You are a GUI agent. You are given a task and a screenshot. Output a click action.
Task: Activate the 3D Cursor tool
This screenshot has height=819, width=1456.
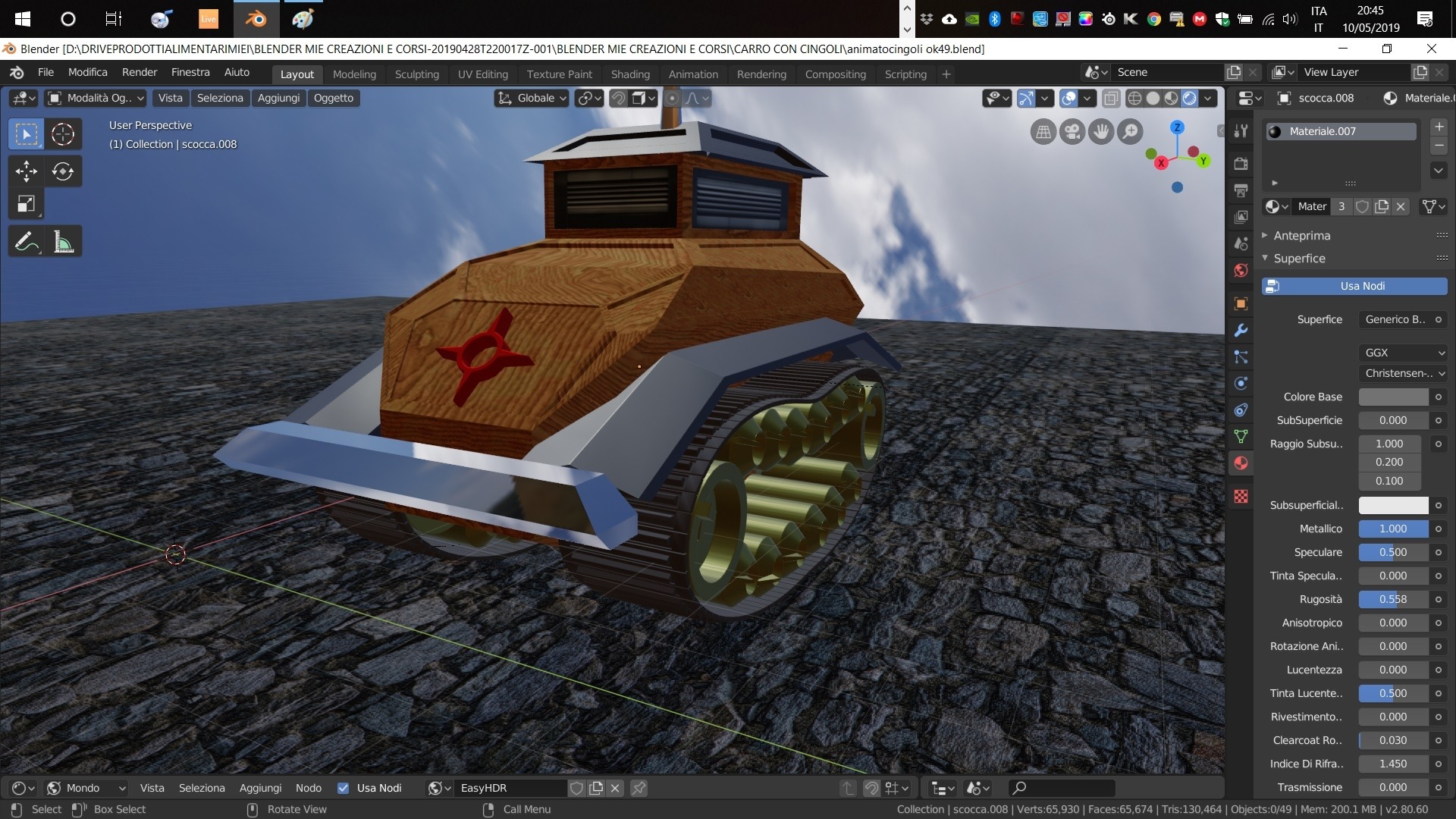click(x=63, y=135)
